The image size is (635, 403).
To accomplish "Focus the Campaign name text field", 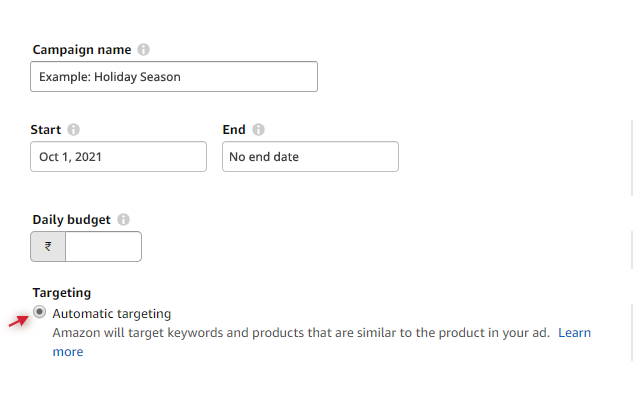I will [x=174, y=77].
